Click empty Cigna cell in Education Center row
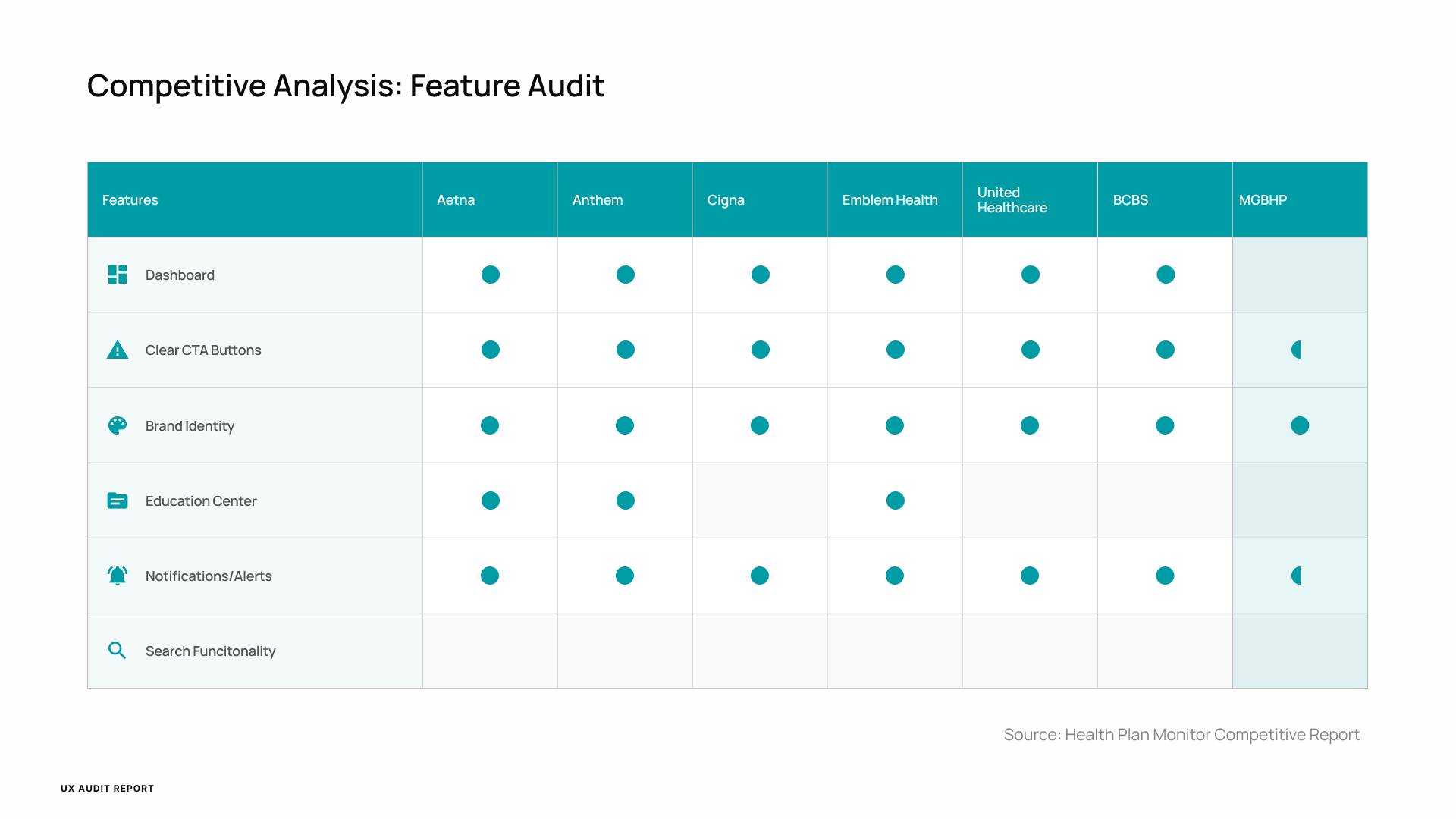Viewport: 1456px width, 819px height. [x=760, y=500]
